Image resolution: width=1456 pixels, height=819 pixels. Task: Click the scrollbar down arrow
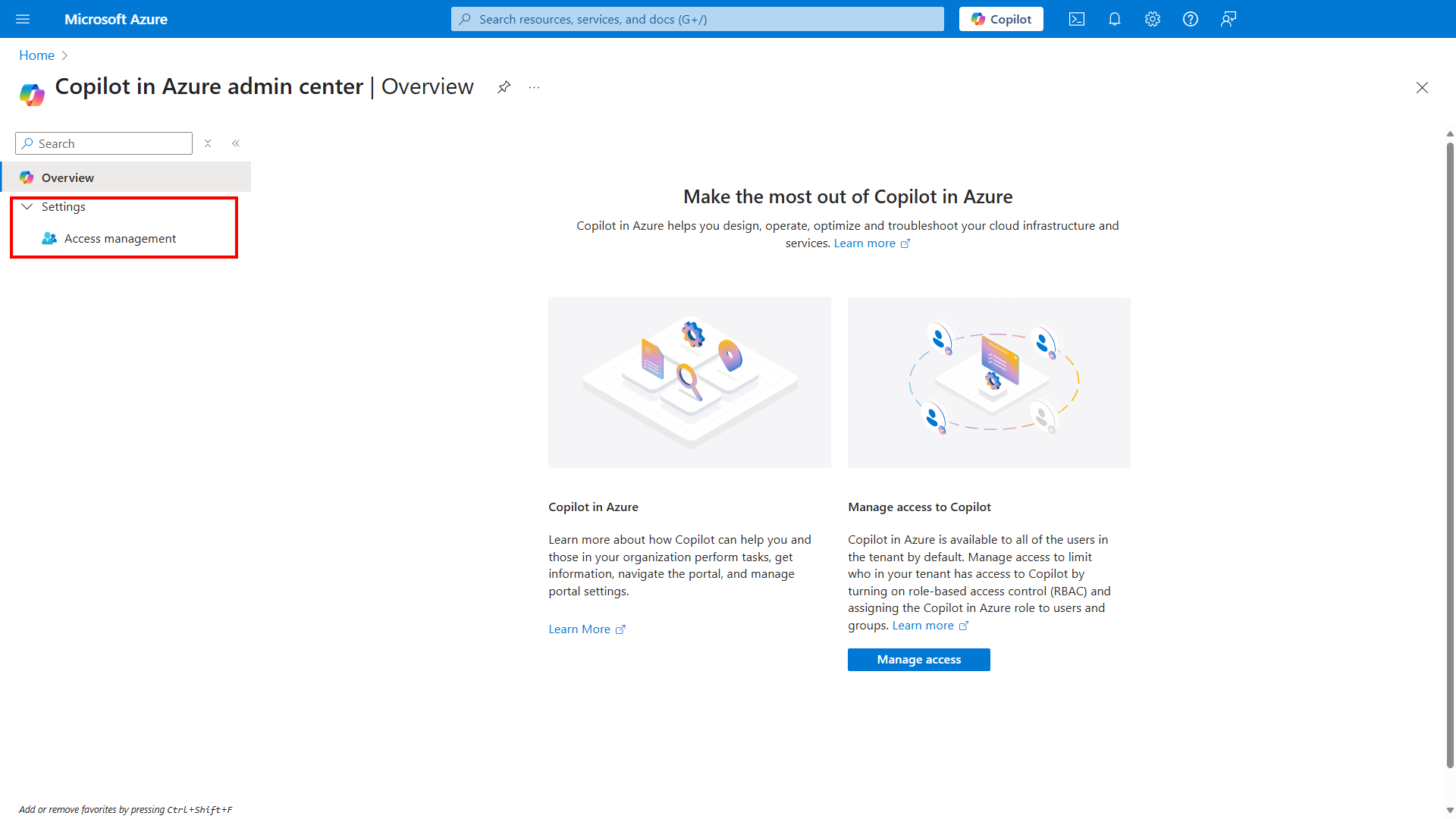(1449, 809)
